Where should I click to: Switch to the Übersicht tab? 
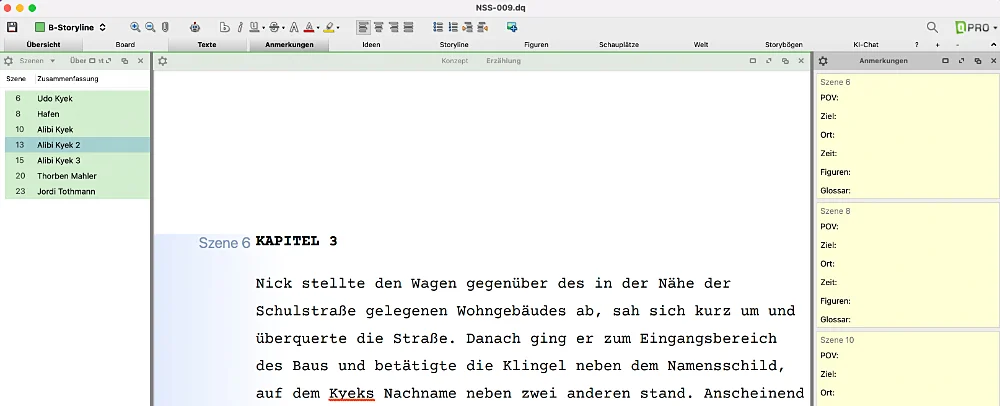(43, 45)
